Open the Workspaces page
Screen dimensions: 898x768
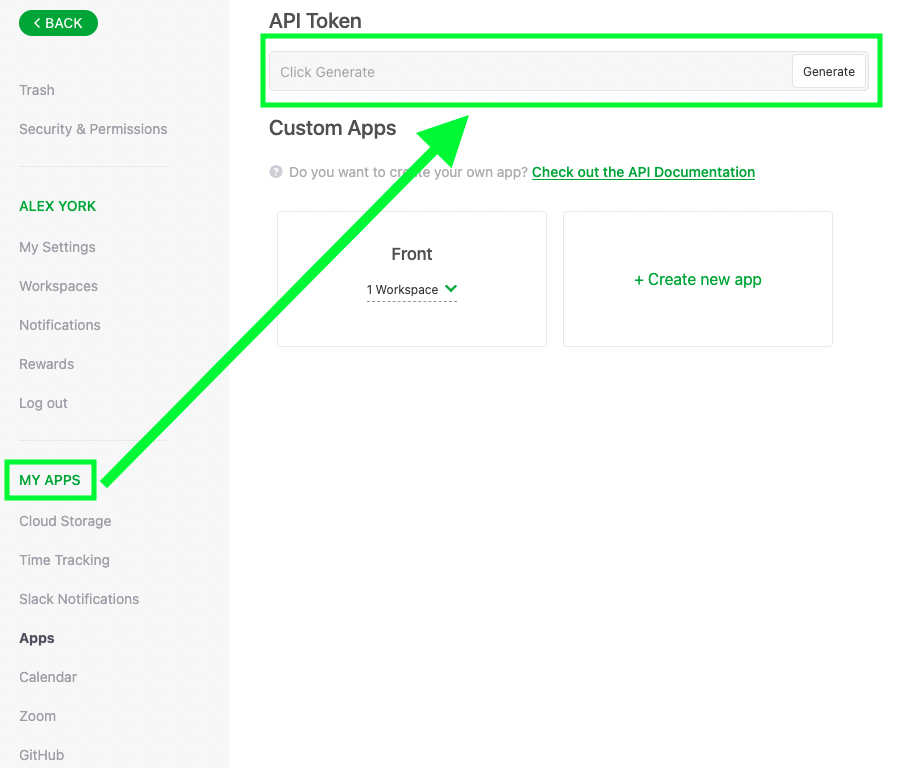click(58, 286)
